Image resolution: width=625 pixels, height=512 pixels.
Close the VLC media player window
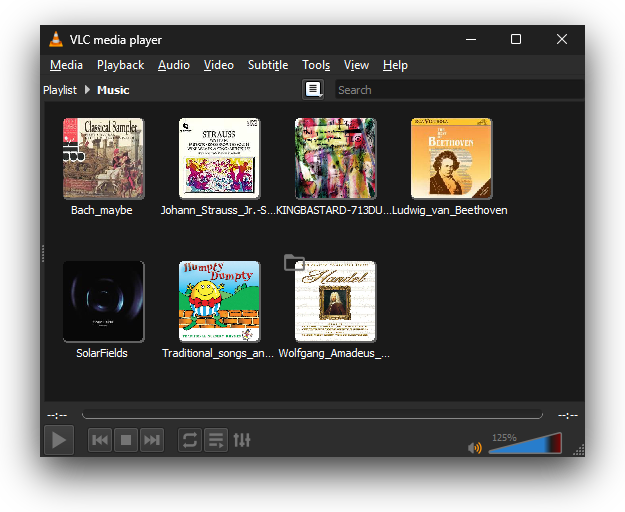(562, 39)
